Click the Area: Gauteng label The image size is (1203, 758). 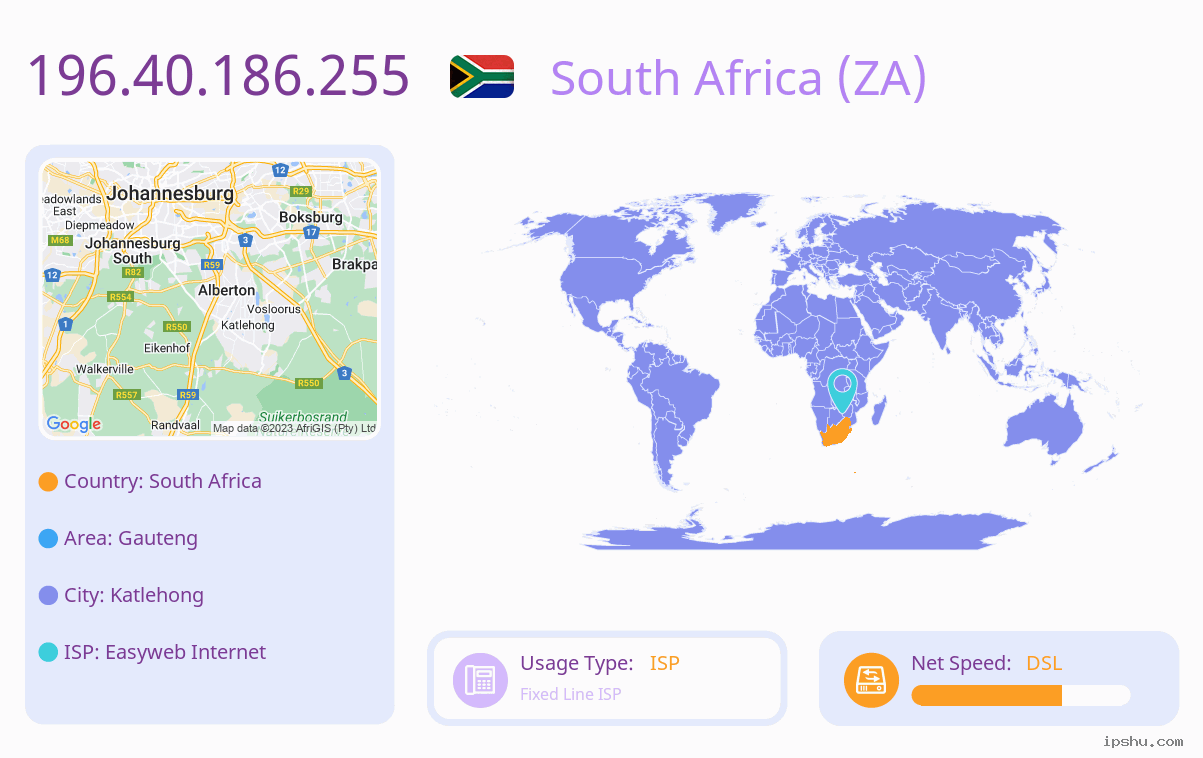pos(131,538)
